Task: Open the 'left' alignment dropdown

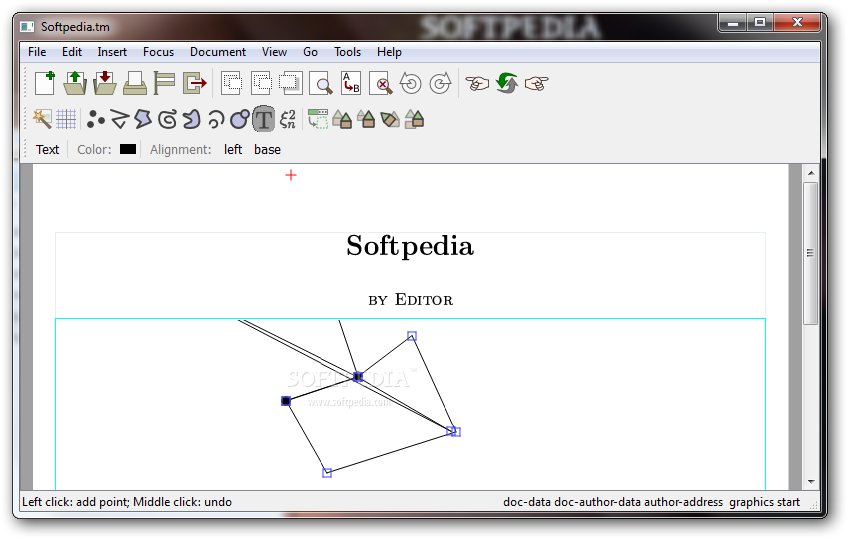Action: 233,150
